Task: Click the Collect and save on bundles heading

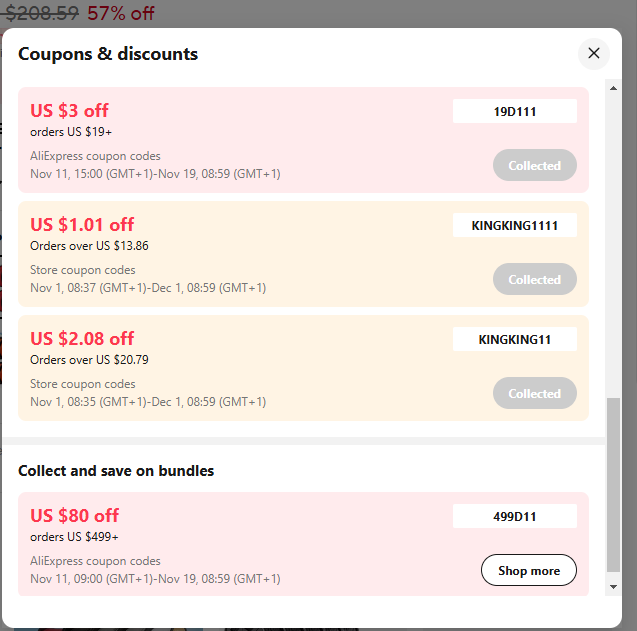Action: (x=116, y=471)
